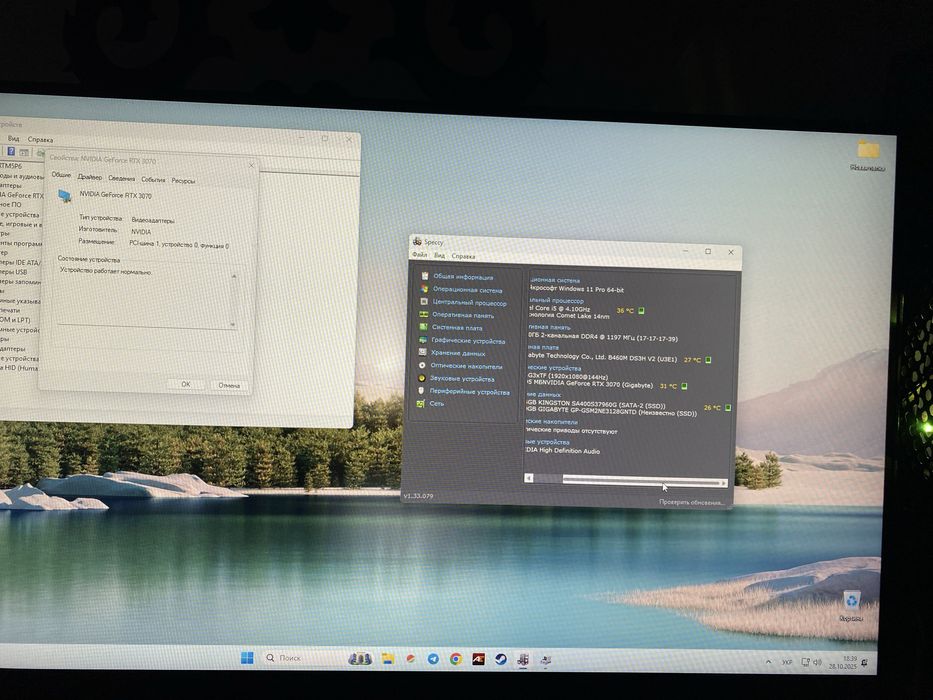Select Оперативная память in the Speccy sidebar

462,315
